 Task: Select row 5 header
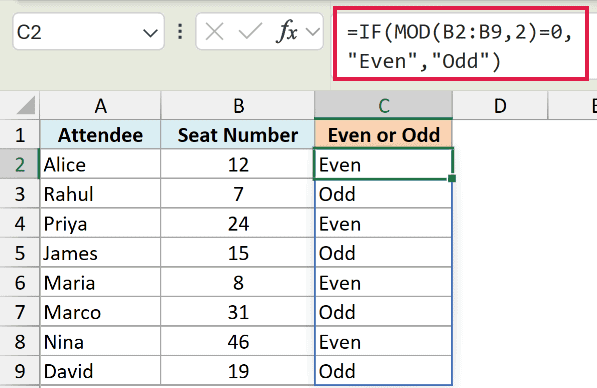tap(20, 253)
